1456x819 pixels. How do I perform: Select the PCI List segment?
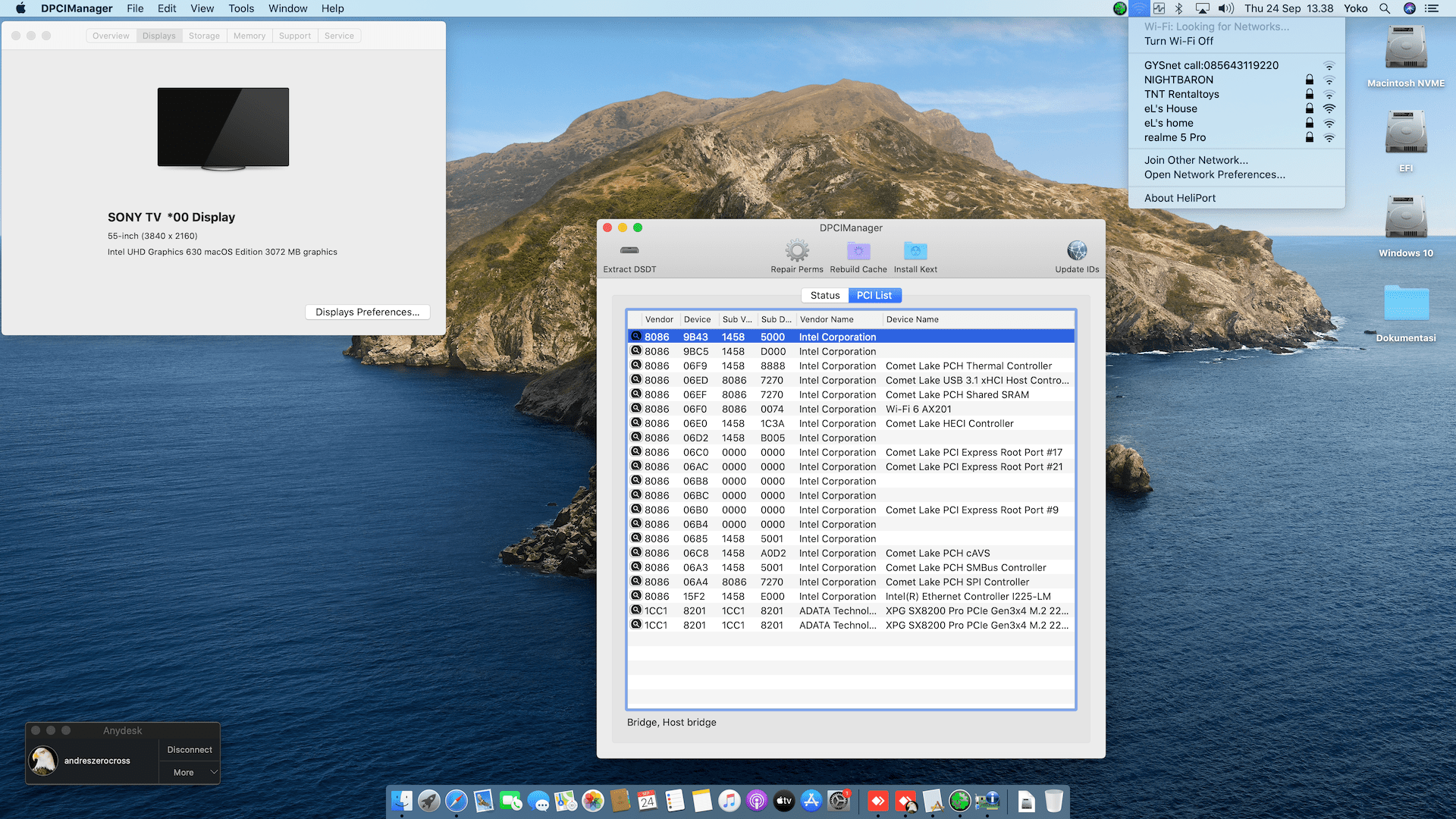874,295
